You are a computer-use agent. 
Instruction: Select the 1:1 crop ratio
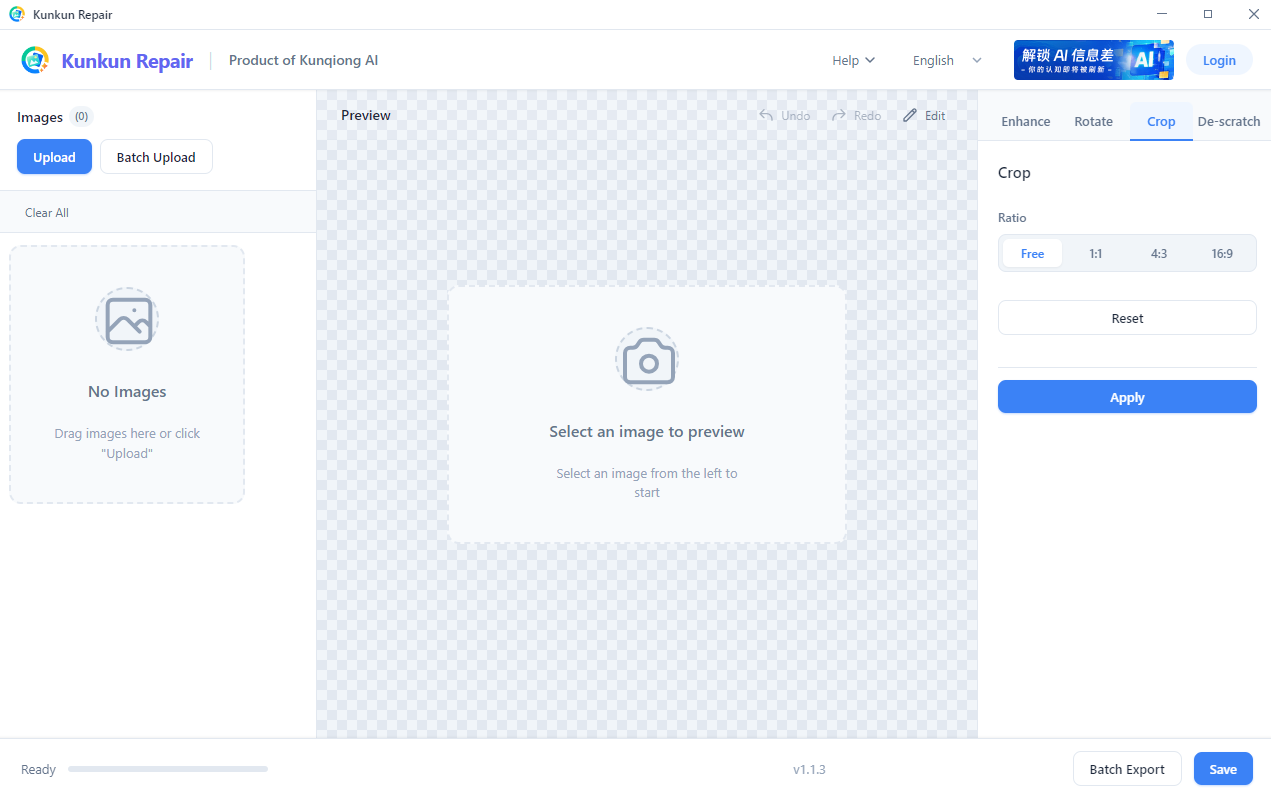point(1095,254)
